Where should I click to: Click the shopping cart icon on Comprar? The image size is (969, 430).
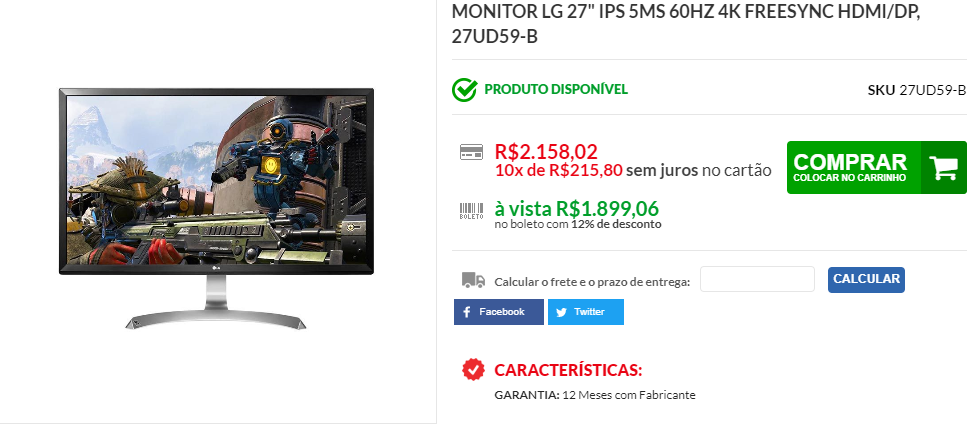pyautogui.click(x=943, y=167)
